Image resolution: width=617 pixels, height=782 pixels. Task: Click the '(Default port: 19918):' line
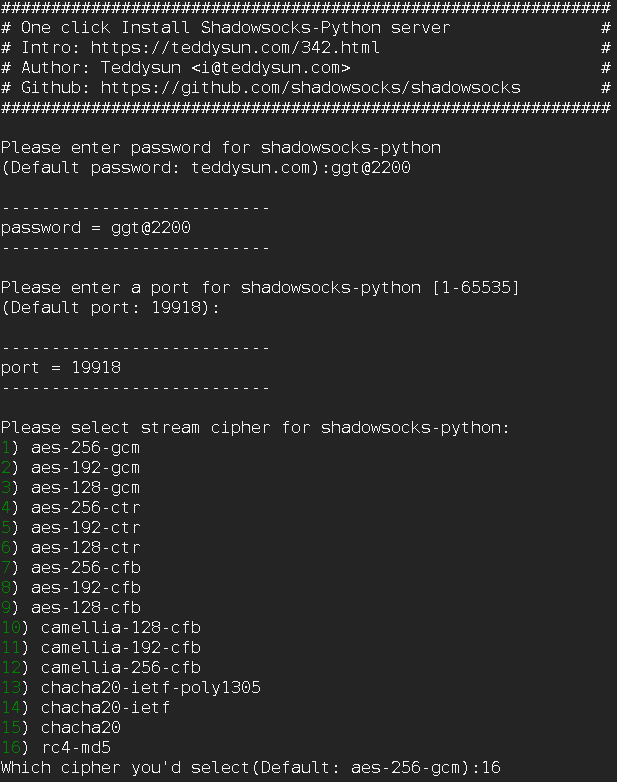110,308
